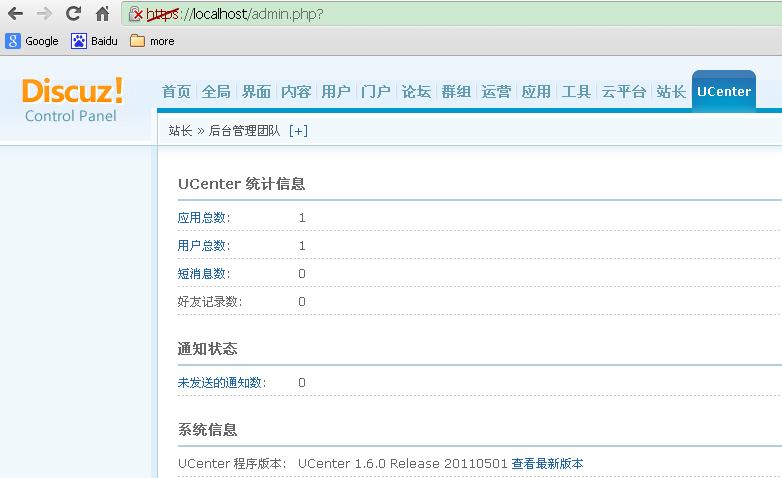Open the 用户 tab

336,91
